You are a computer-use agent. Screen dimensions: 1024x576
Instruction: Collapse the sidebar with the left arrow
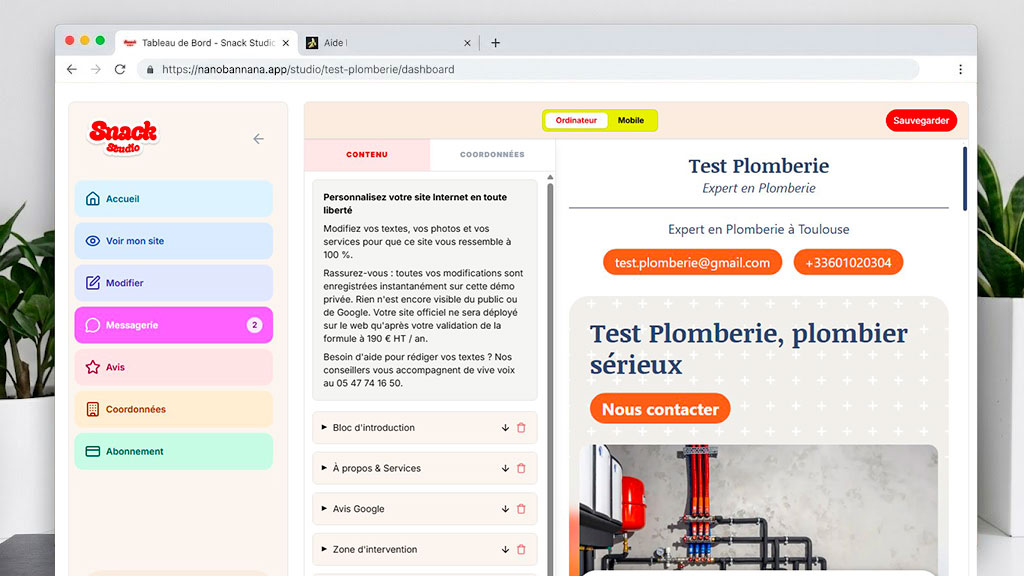259,138
